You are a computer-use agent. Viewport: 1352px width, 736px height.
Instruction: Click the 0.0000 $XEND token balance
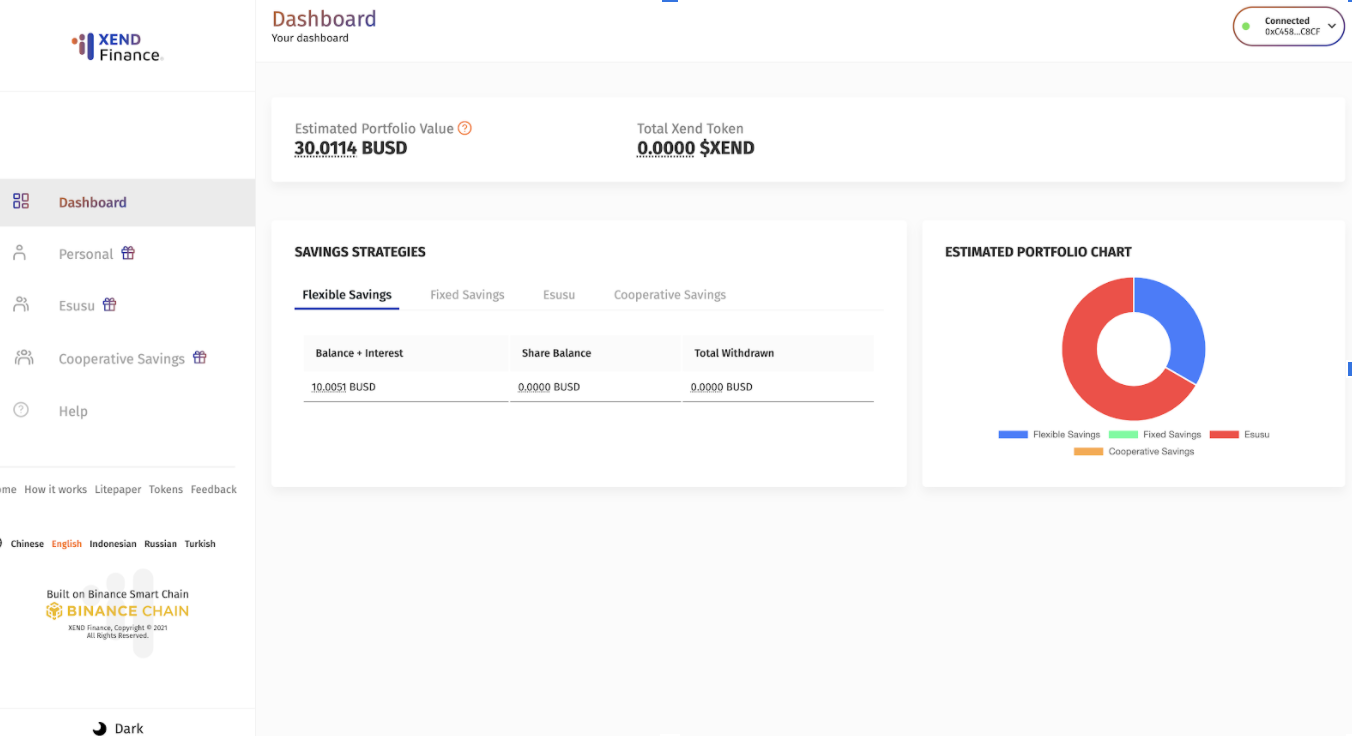pyautogui.click(x=696, y=148)
